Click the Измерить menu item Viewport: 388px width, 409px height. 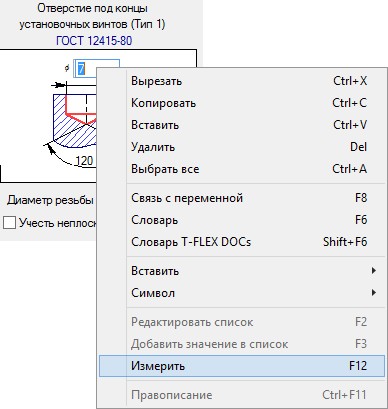click(x=242, y=366)
